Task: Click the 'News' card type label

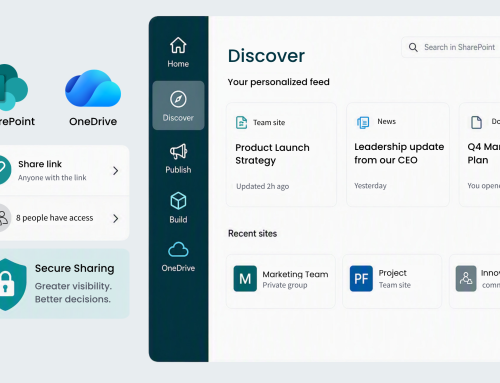Action: (387, 122)
